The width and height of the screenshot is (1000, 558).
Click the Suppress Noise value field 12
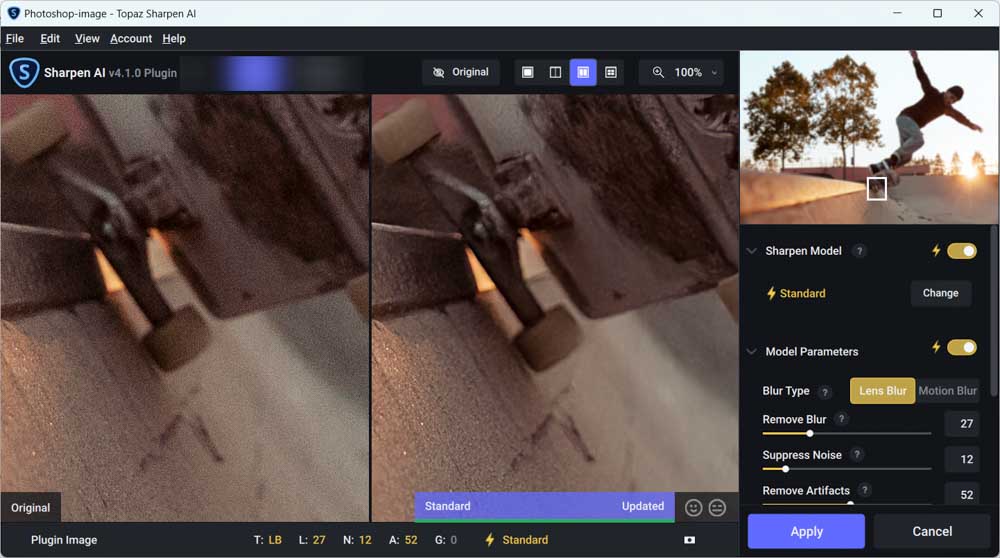tap(962, 459)
